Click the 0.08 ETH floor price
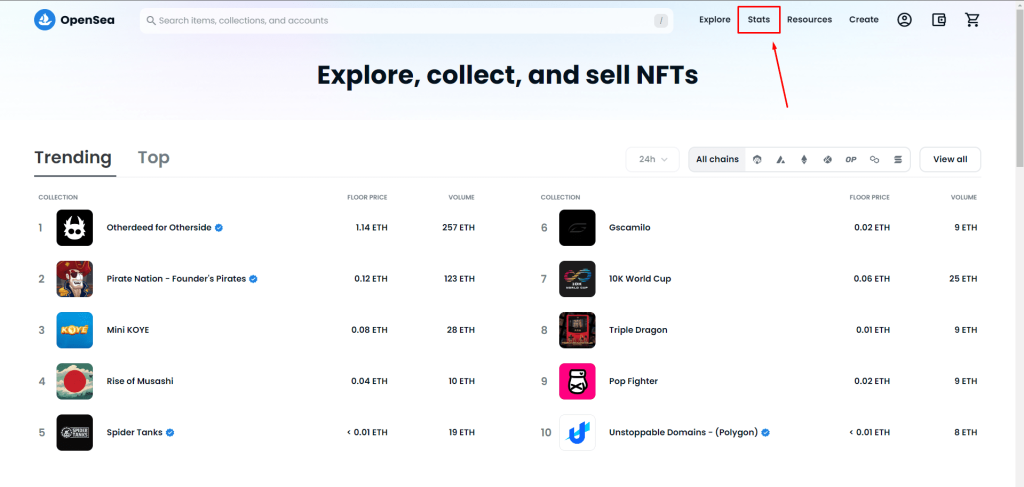This screenshot has height=487, width=1024. 370,330
